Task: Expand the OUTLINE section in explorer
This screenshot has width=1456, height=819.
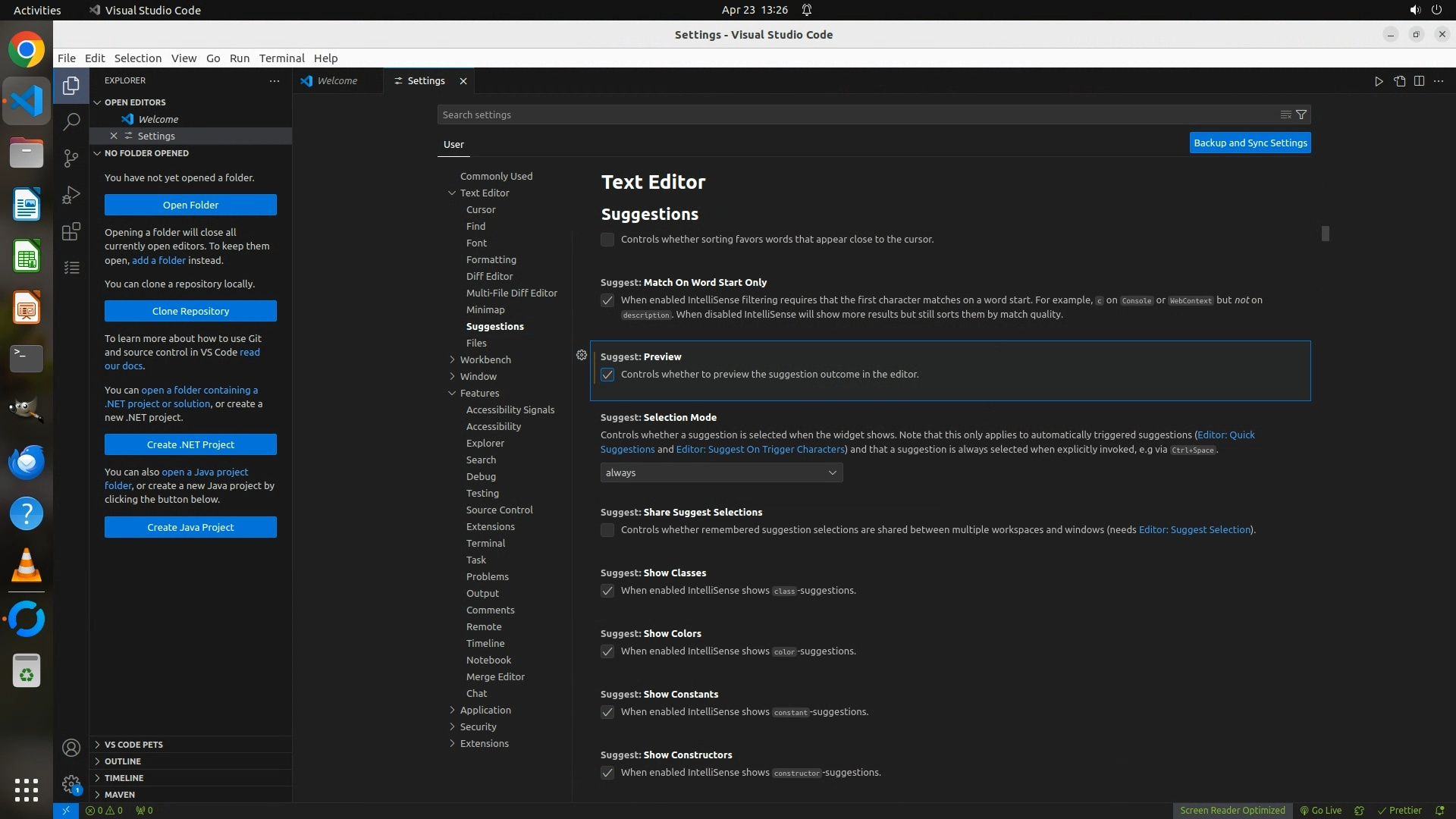Action: point(123,761)
